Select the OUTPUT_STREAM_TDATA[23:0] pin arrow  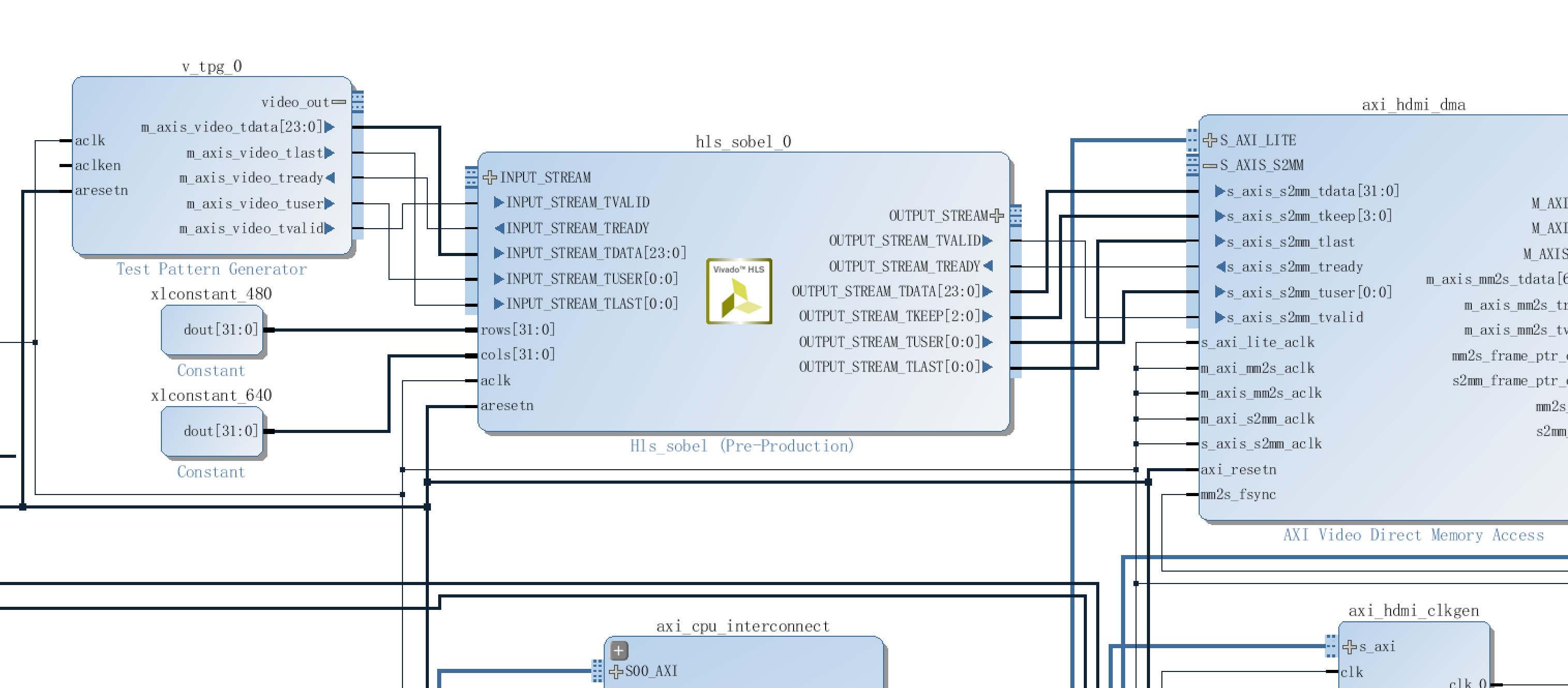click(x=987, y=291)
